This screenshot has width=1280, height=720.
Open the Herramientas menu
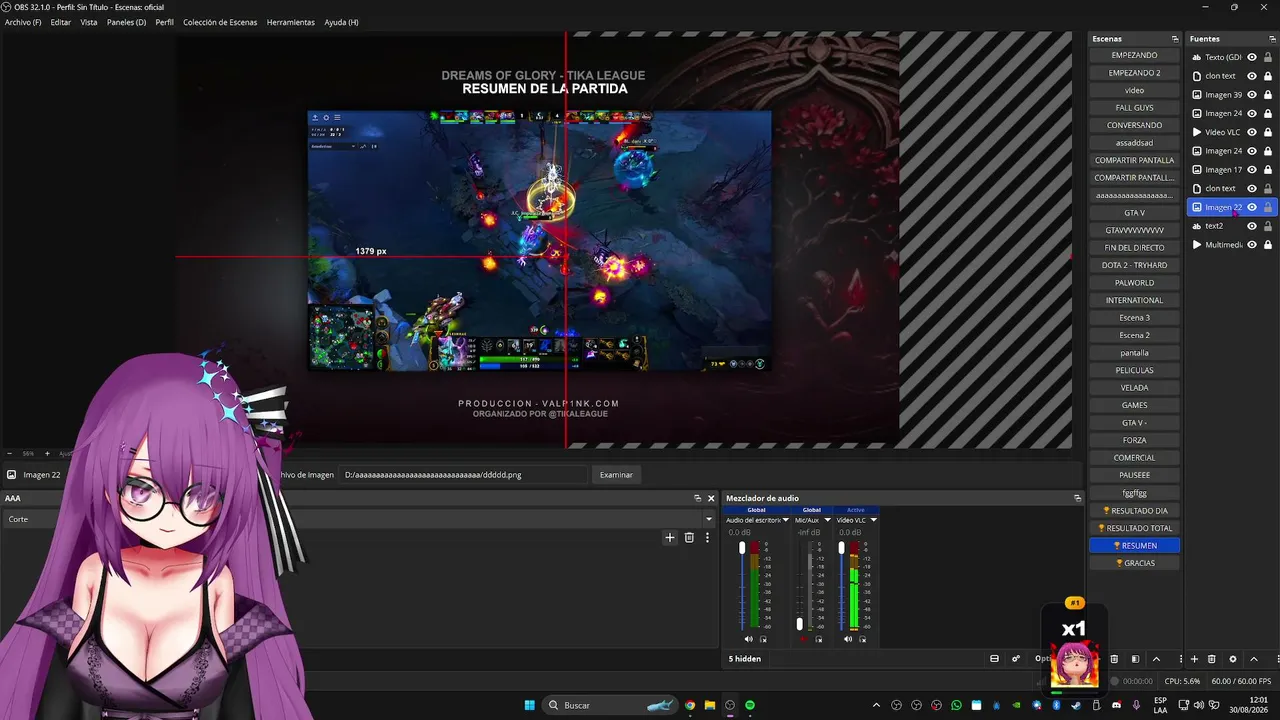coord(291,22)
